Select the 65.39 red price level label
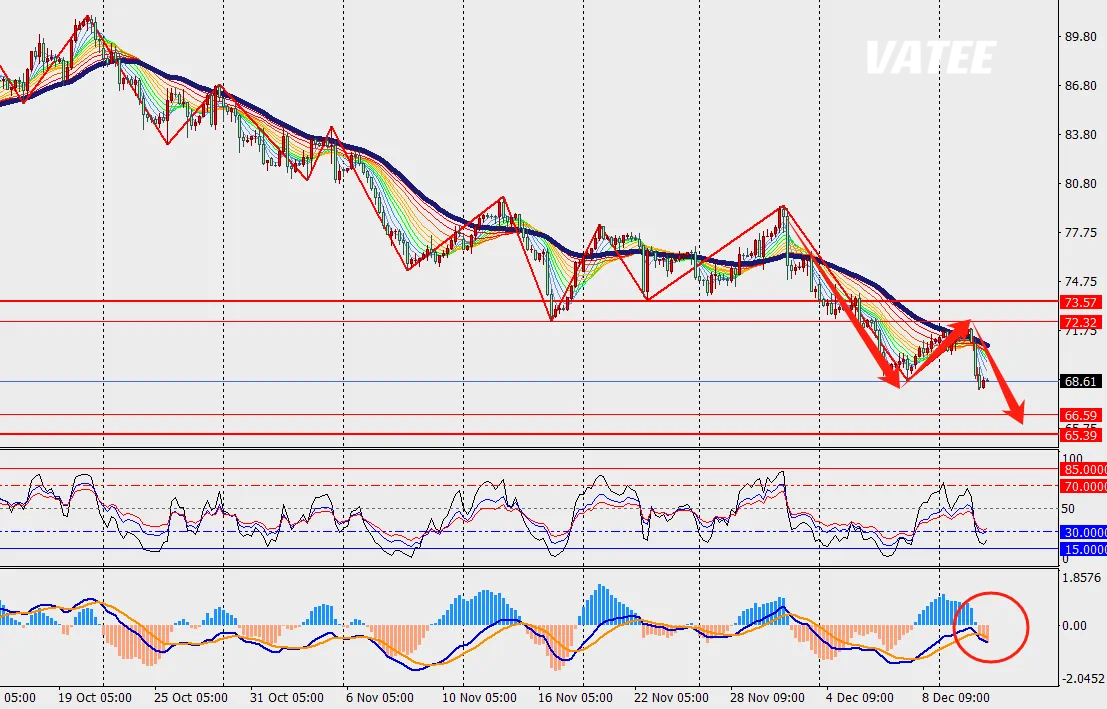The image size is (1107, 709). pyautogui.click(x=1080, y=435)
